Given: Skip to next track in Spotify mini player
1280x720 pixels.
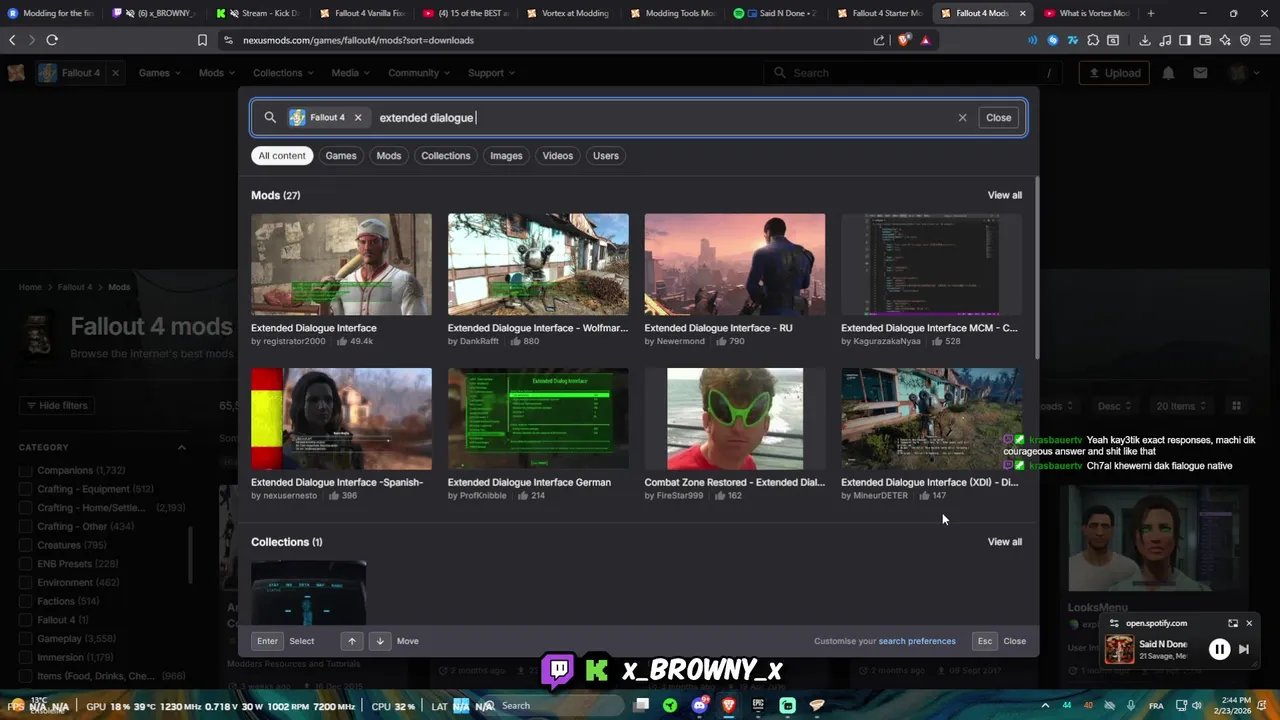Looking at the screenshot, I should click(1244, 649).
